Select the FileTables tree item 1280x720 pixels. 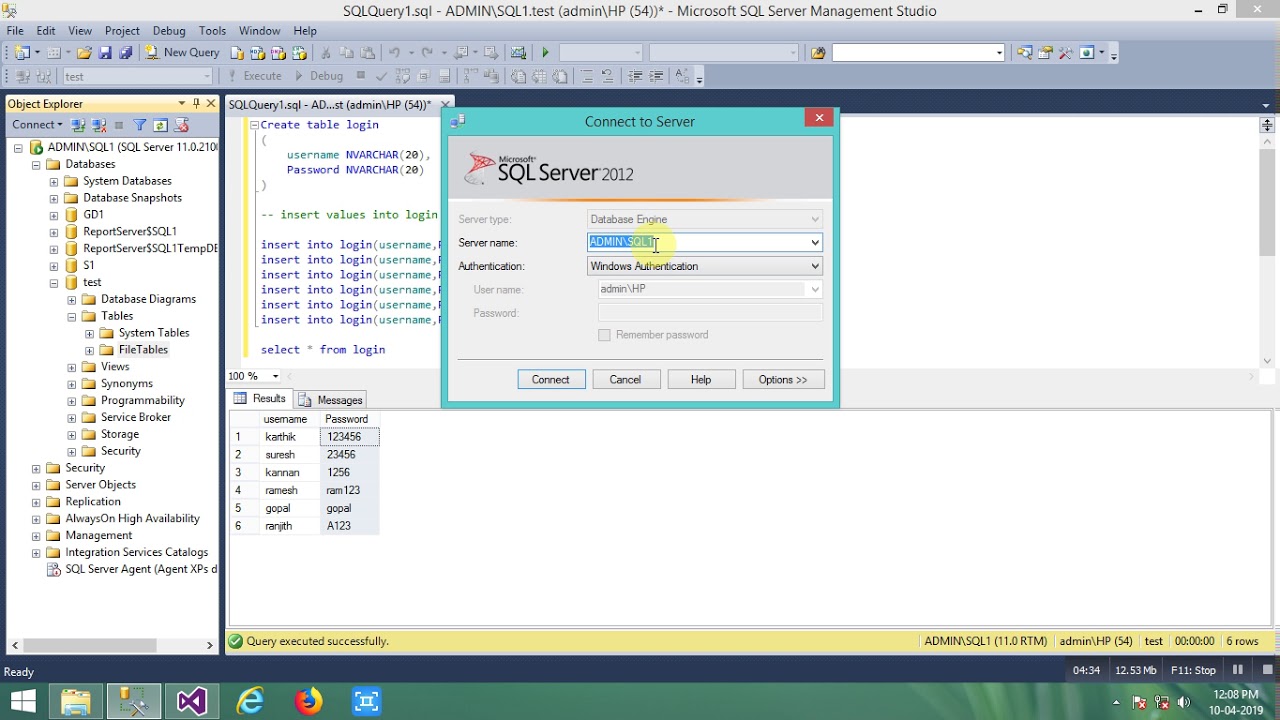(143, 350)
